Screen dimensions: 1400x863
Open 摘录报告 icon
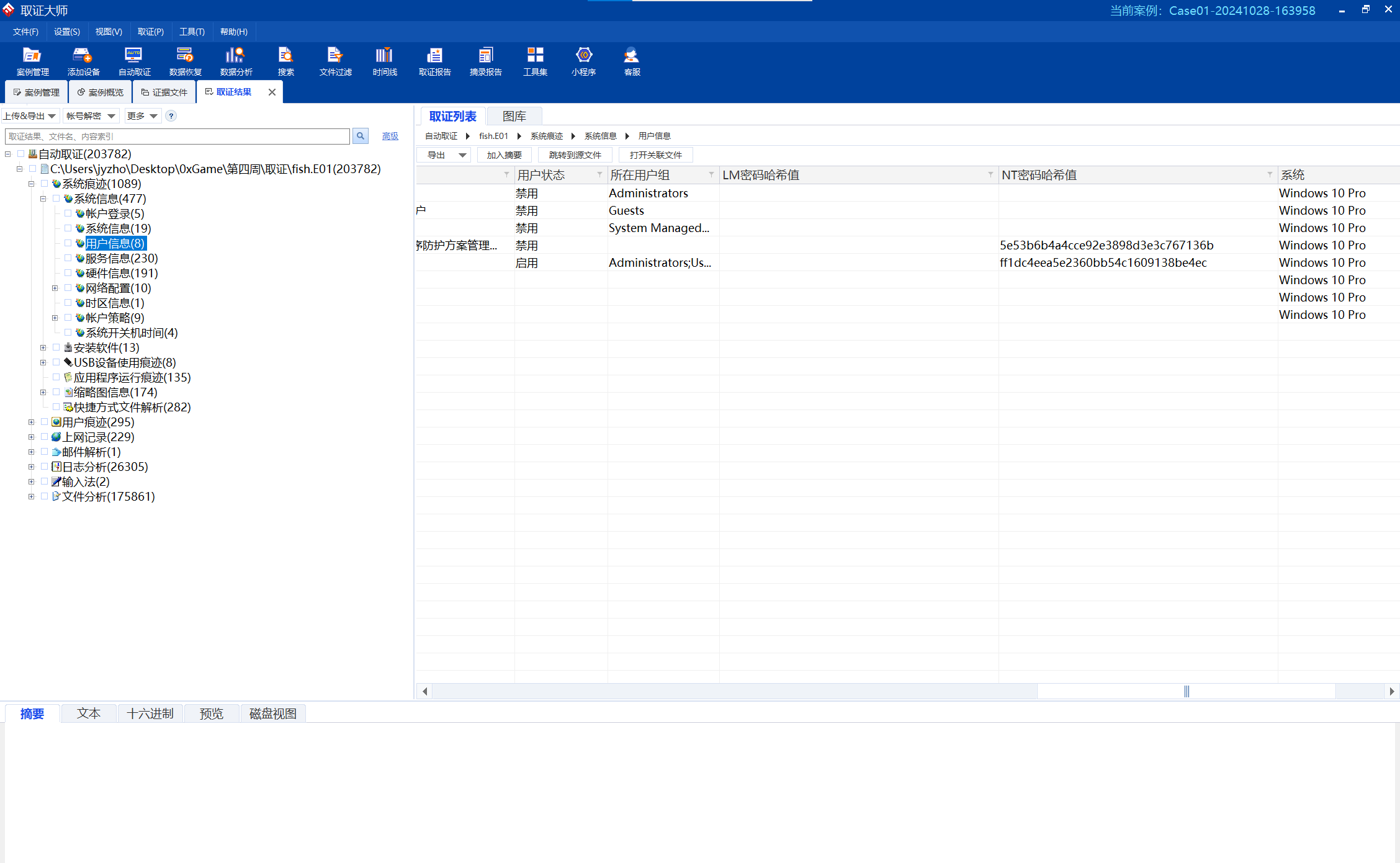(x=485, y=61)
